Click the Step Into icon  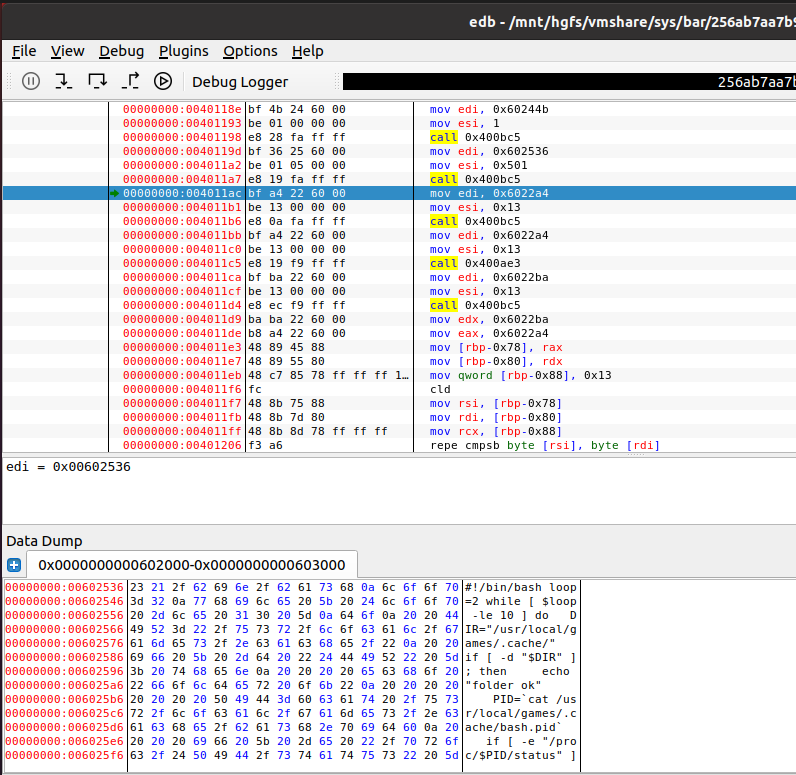pyautogui.click(x=63, y=81)
